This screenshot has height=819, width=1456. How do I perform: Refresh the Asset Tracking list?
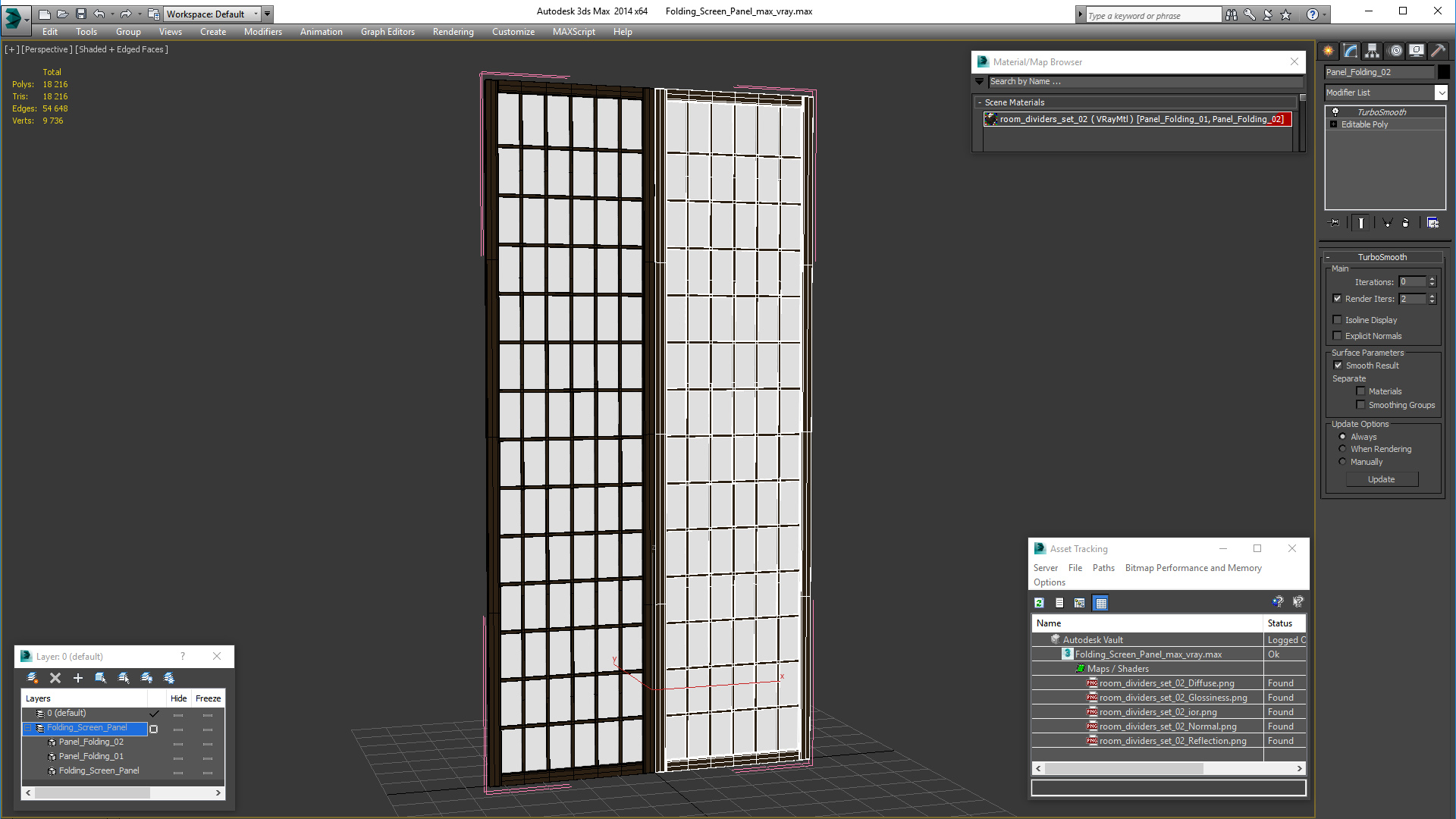point(1039,603)
